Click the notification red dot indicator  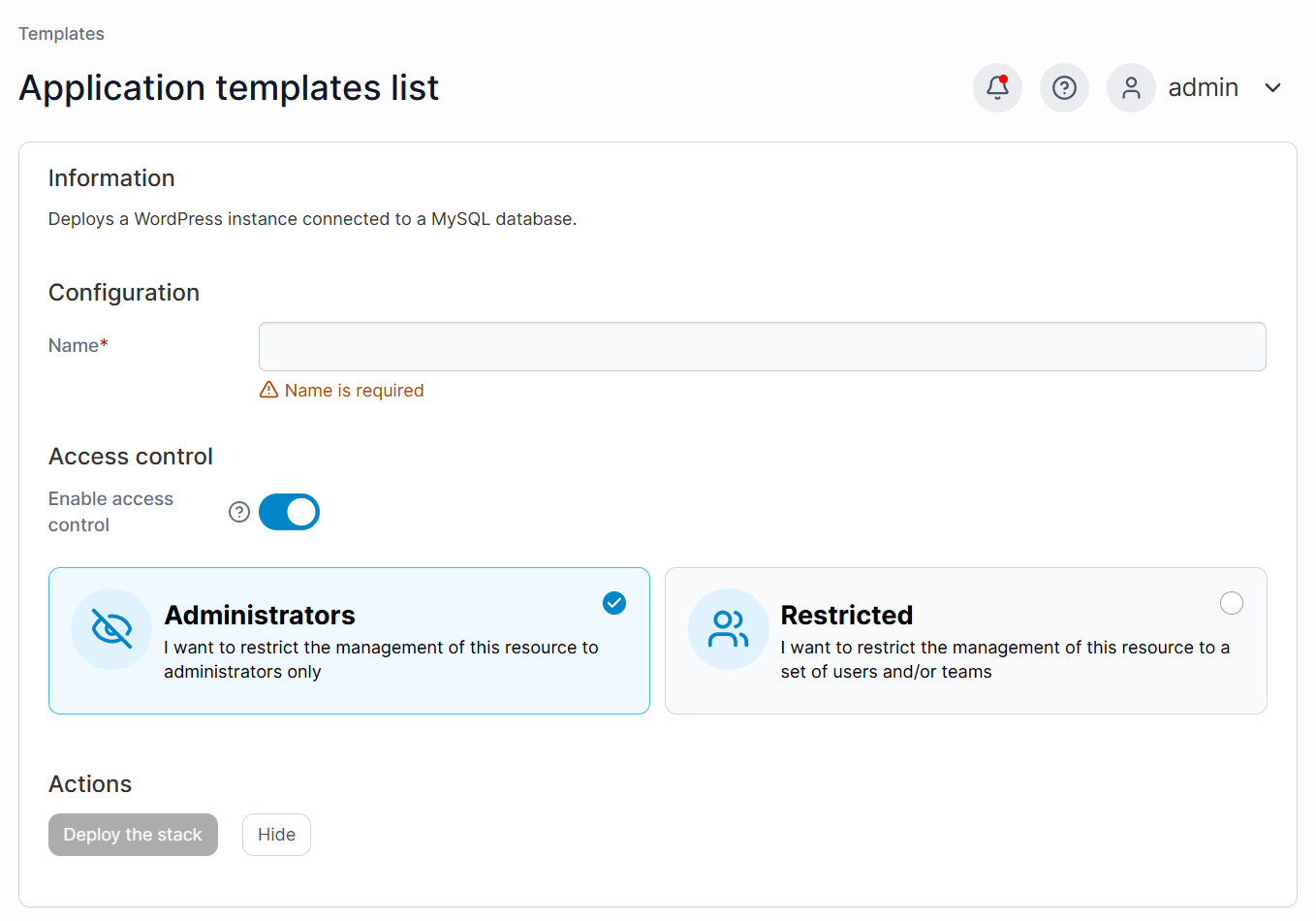click(x=1007, y=77)
